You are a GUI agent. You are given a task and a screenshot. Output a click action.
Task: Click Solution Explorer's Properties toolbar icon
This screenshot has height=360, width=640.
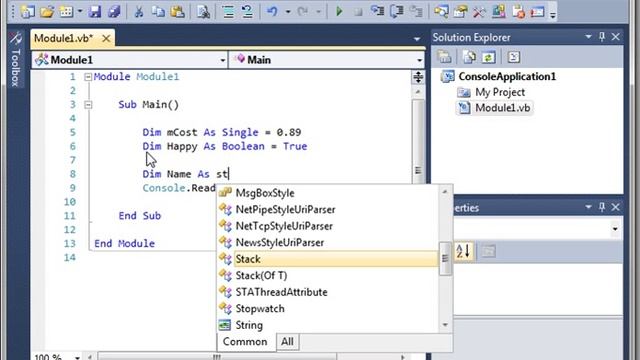[444, 57]
